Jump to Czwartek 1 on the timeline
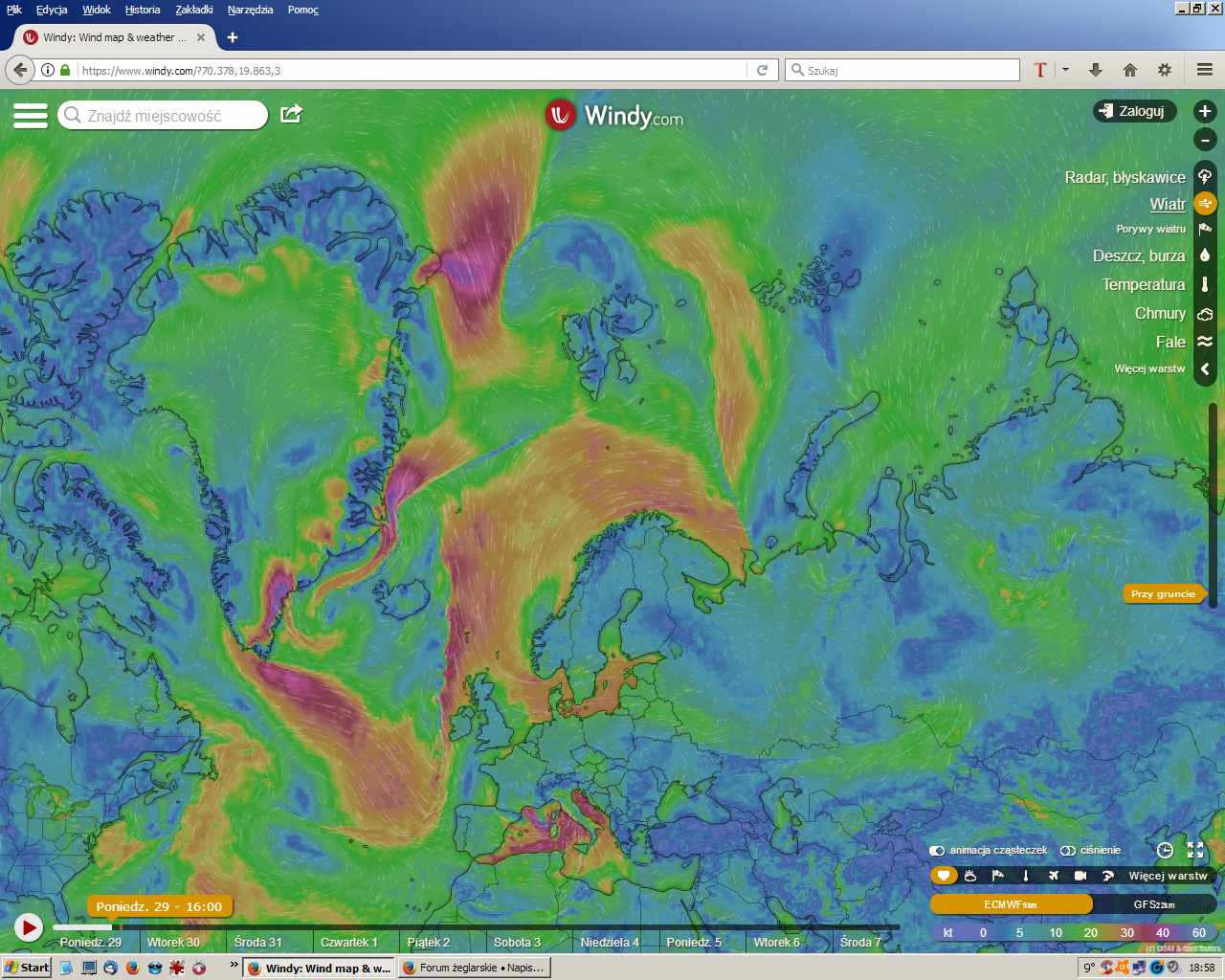 point(349,943)
